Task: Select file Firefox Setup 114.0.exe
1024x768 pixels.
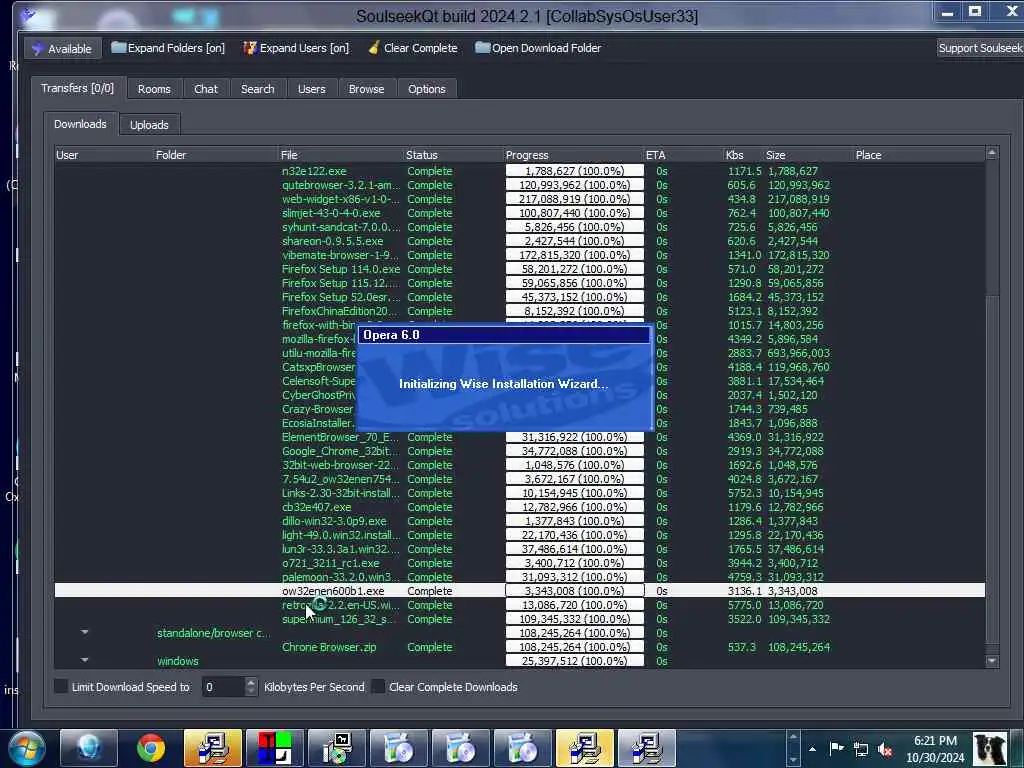Action: coord(341,269)
